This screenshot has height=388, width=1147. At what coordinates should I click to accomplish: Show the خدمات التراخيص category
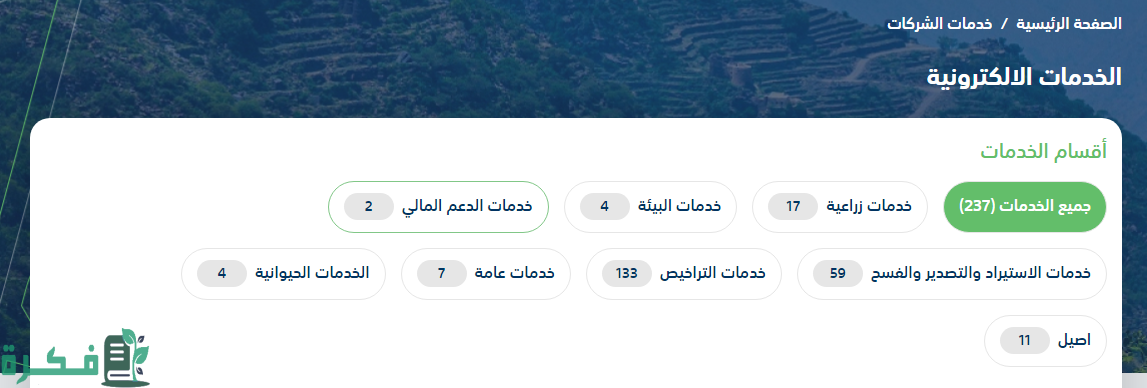pyautogui.click(x=684, y=274)
